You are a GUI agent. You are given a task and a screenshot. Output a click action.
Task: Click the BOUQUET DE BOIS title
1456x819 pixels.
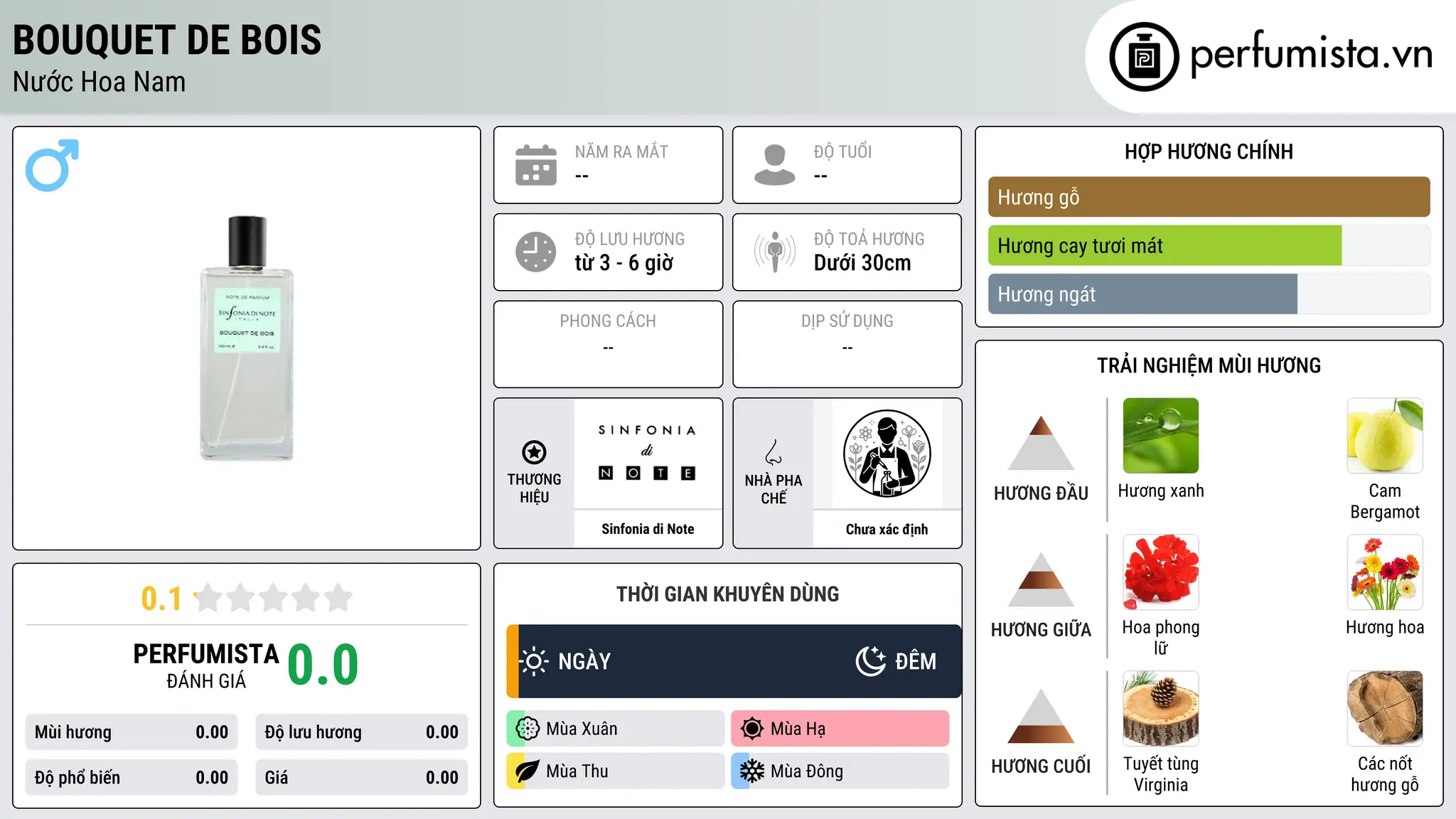pyautogui.click(x=167, y=40)
